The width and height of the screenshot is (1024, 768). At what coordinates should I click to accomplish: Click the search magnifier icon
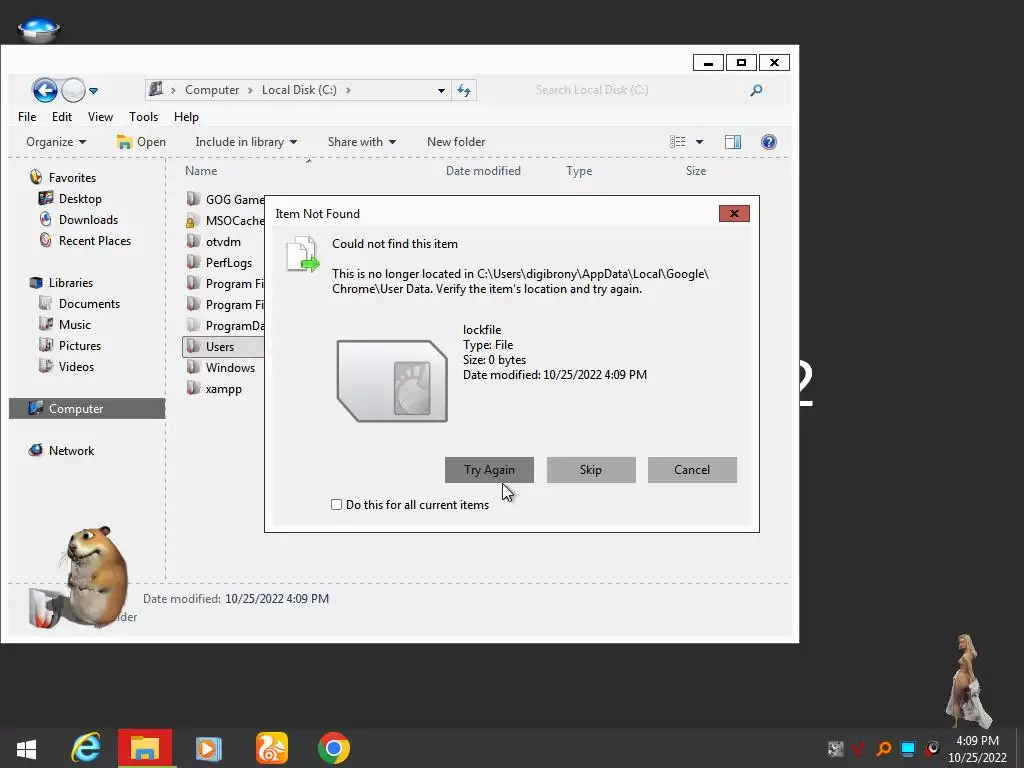coord(756,90)
